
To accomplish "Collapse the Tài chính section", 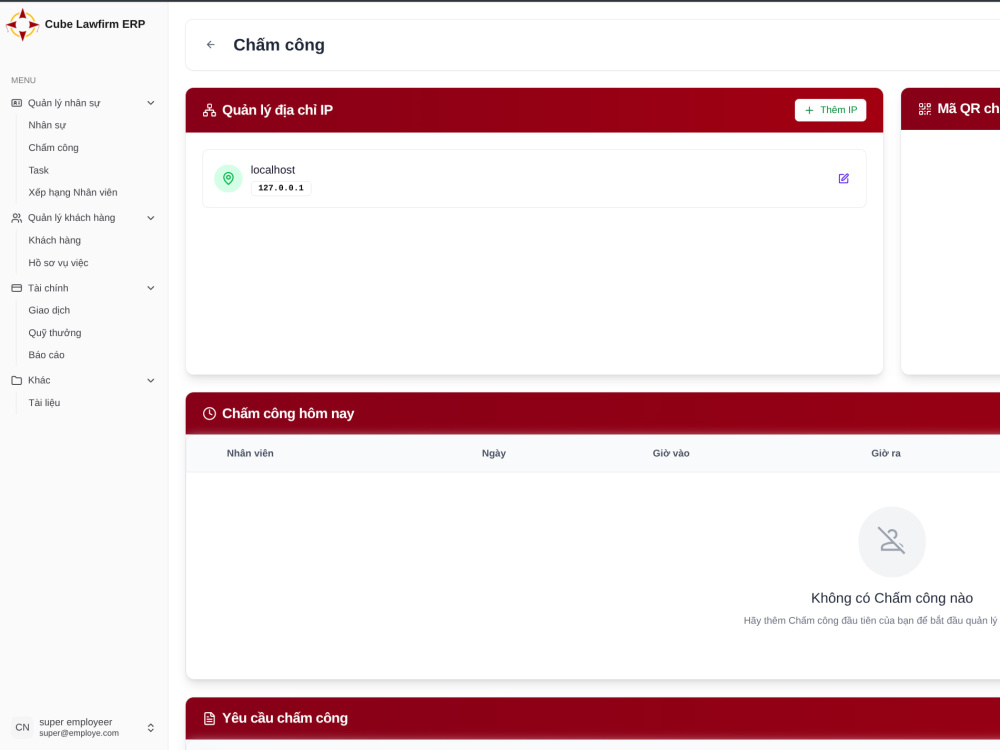I will pos(151,288).
